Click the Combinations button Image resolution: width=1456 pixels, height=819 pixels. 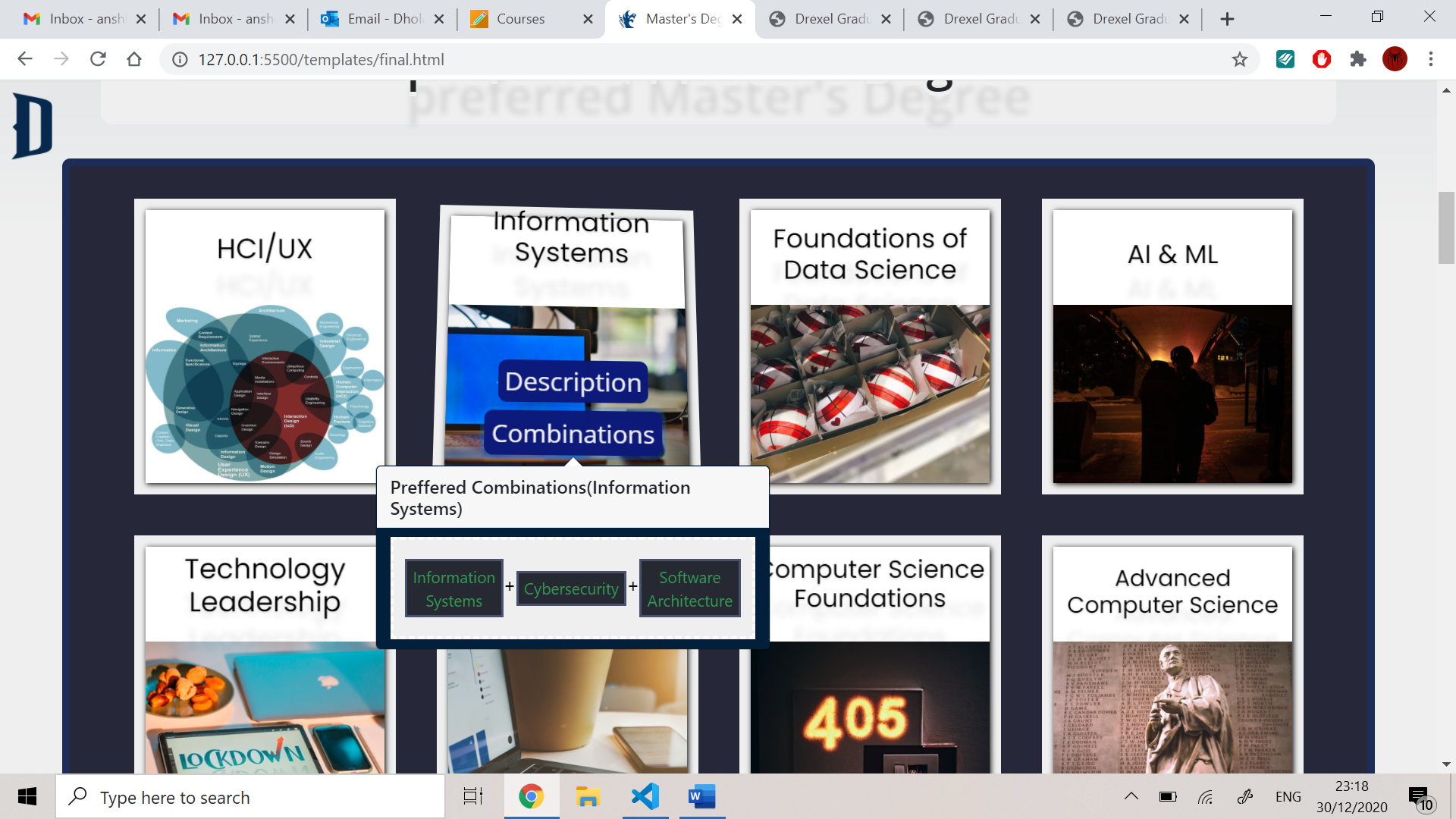pyautogui.click(x=573, y=434)
